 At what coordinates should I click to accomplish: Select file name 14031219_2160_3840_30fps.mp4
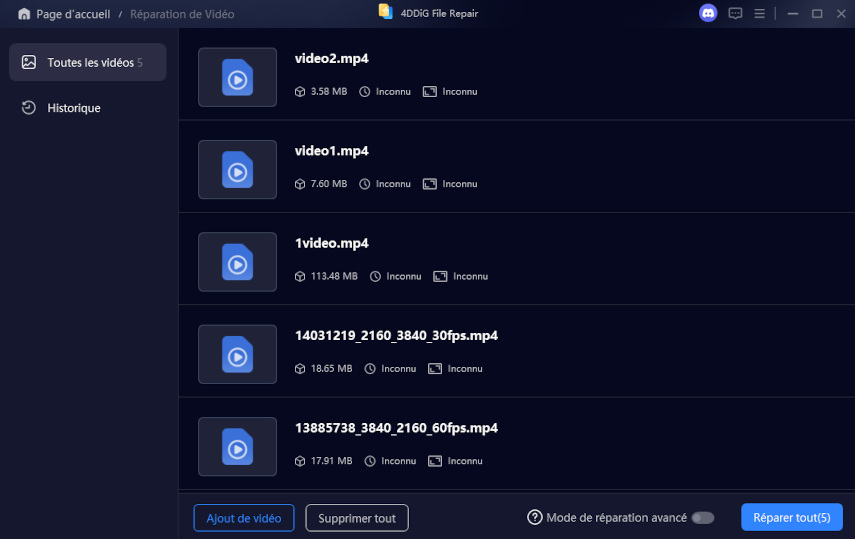tap(396, 336)
